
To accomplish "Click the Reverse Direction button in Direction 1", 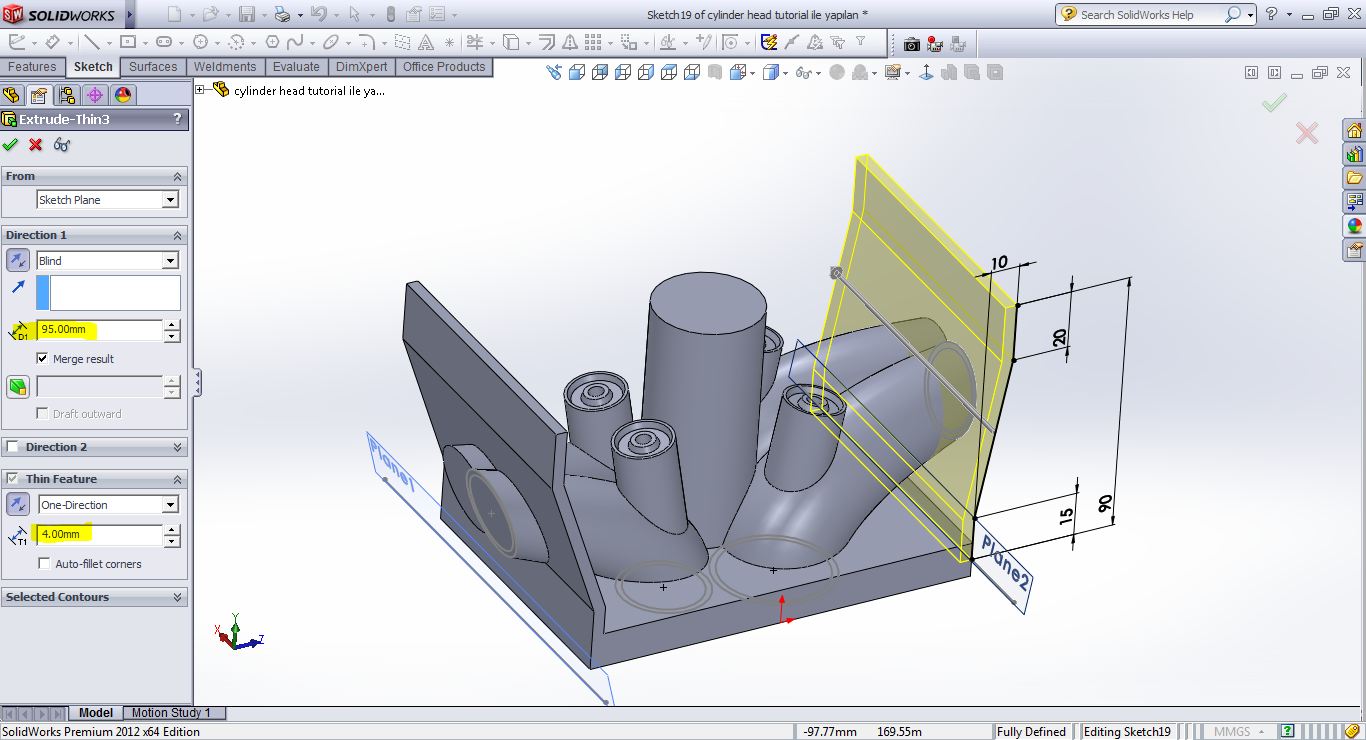I will [x=18, y=260].
